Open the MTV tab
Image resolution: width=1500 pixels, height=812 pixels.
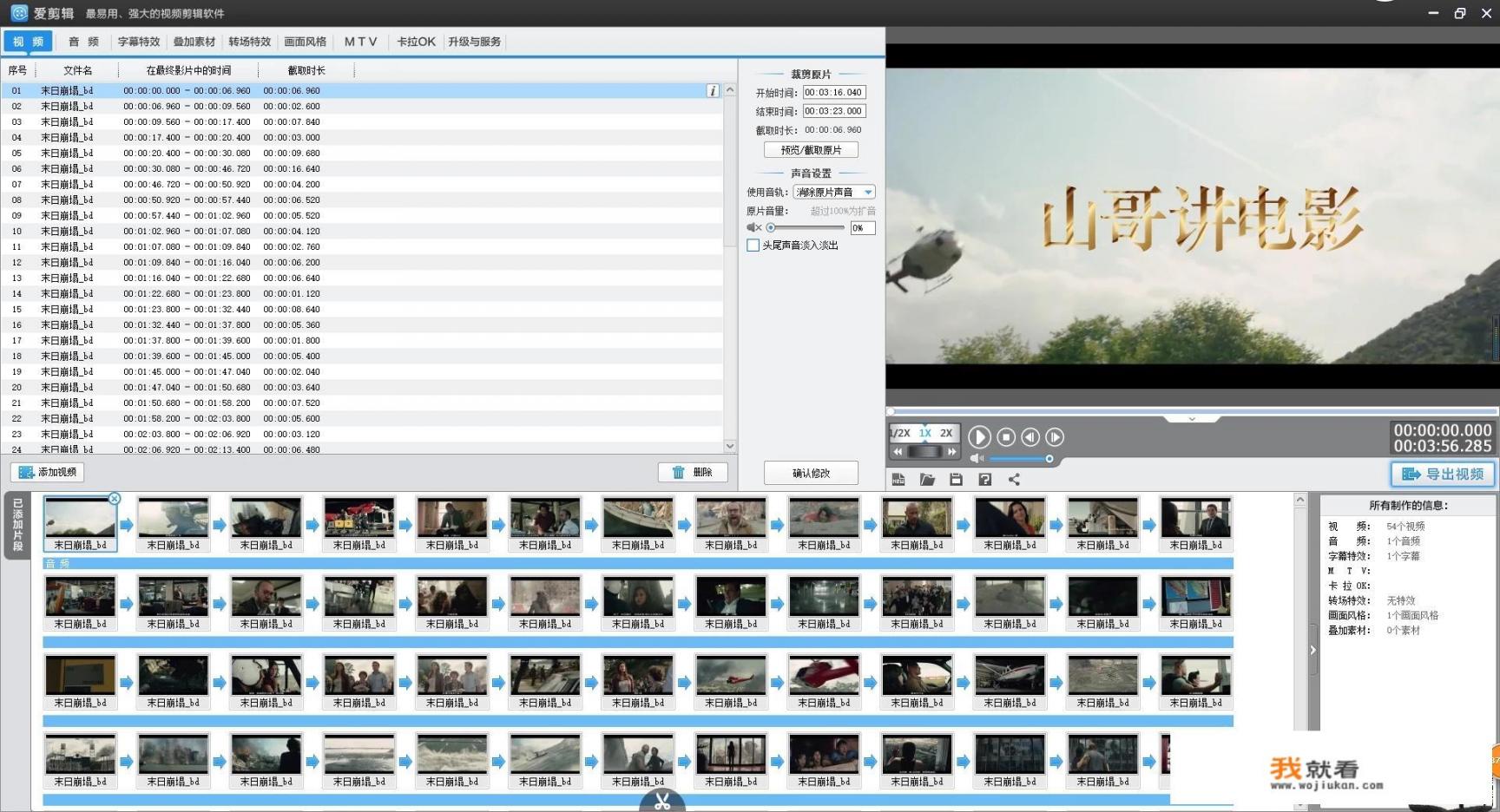(361, 42)
